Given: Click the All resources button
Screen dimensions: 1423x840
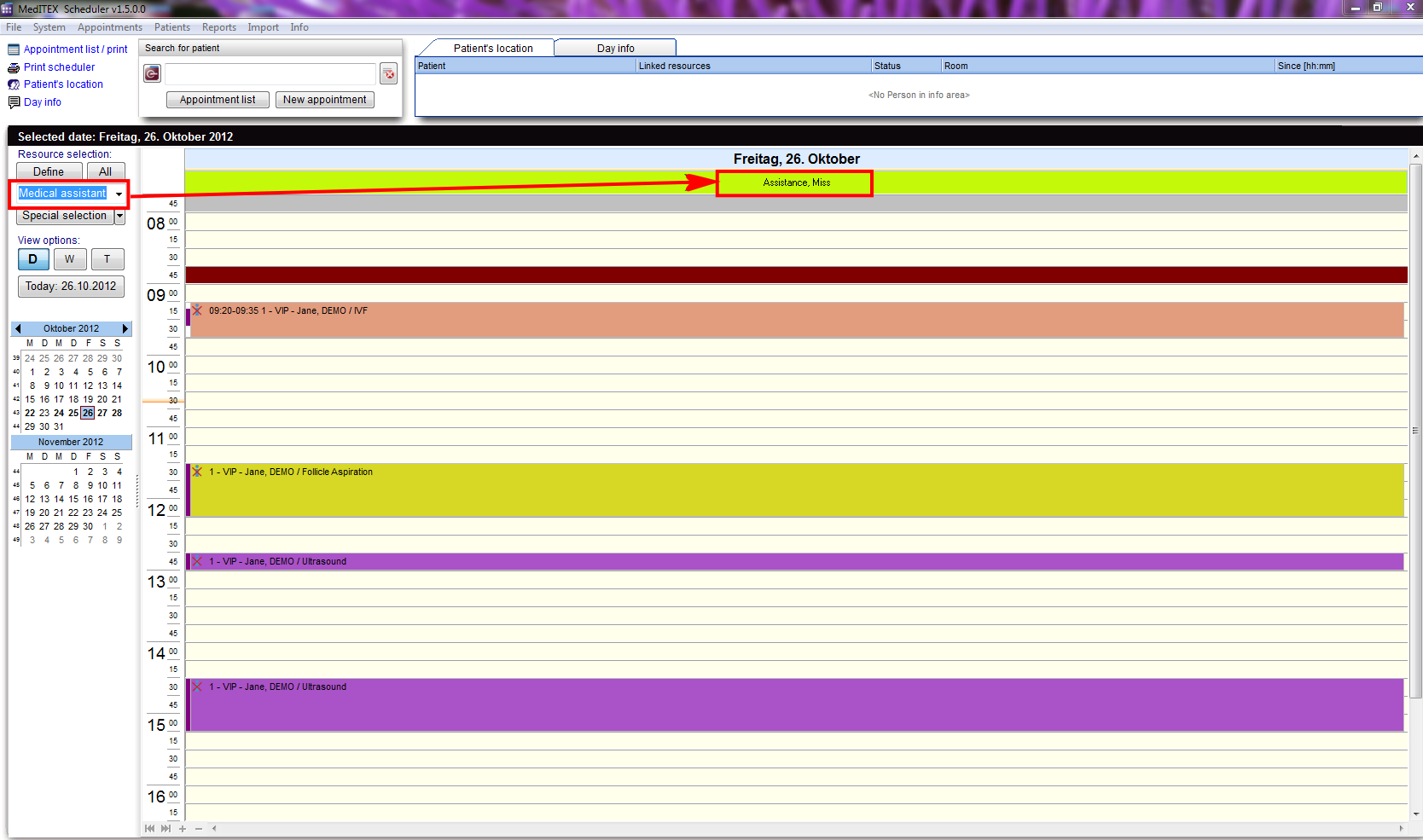Looking at the screenshot, I should (105, 171).
